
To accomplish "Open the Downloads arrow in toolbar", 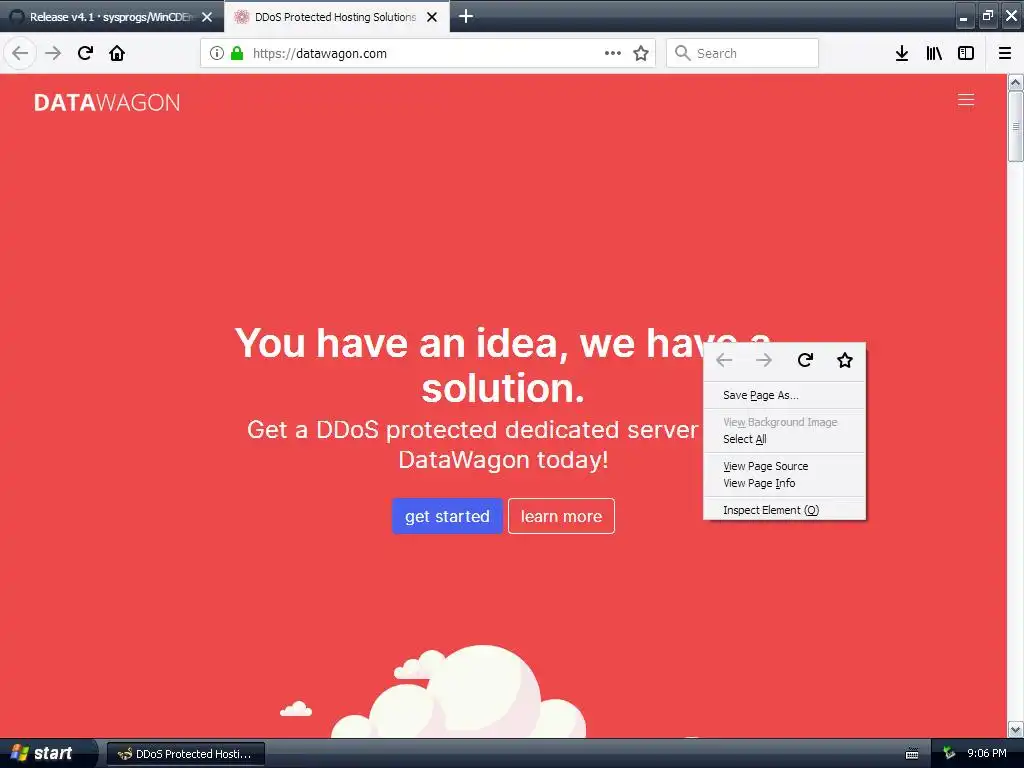I will tap(902, 53).
